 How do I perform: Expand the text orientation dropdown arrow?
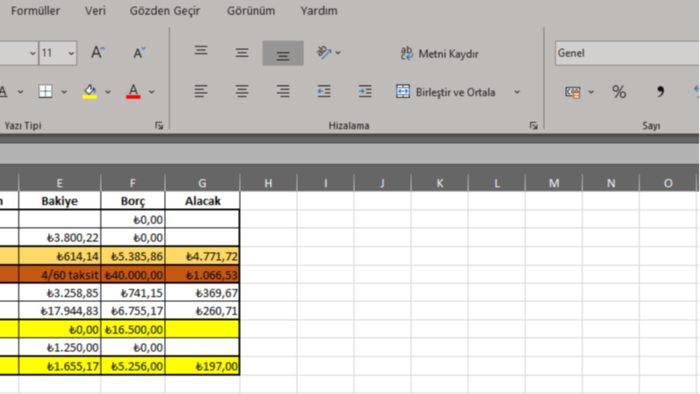[x=338, y=53]
